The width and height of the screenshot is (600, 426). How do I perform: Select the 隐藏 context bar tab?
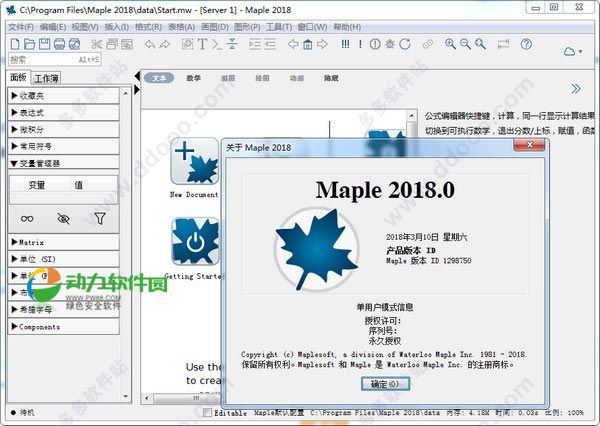point(331,78)
